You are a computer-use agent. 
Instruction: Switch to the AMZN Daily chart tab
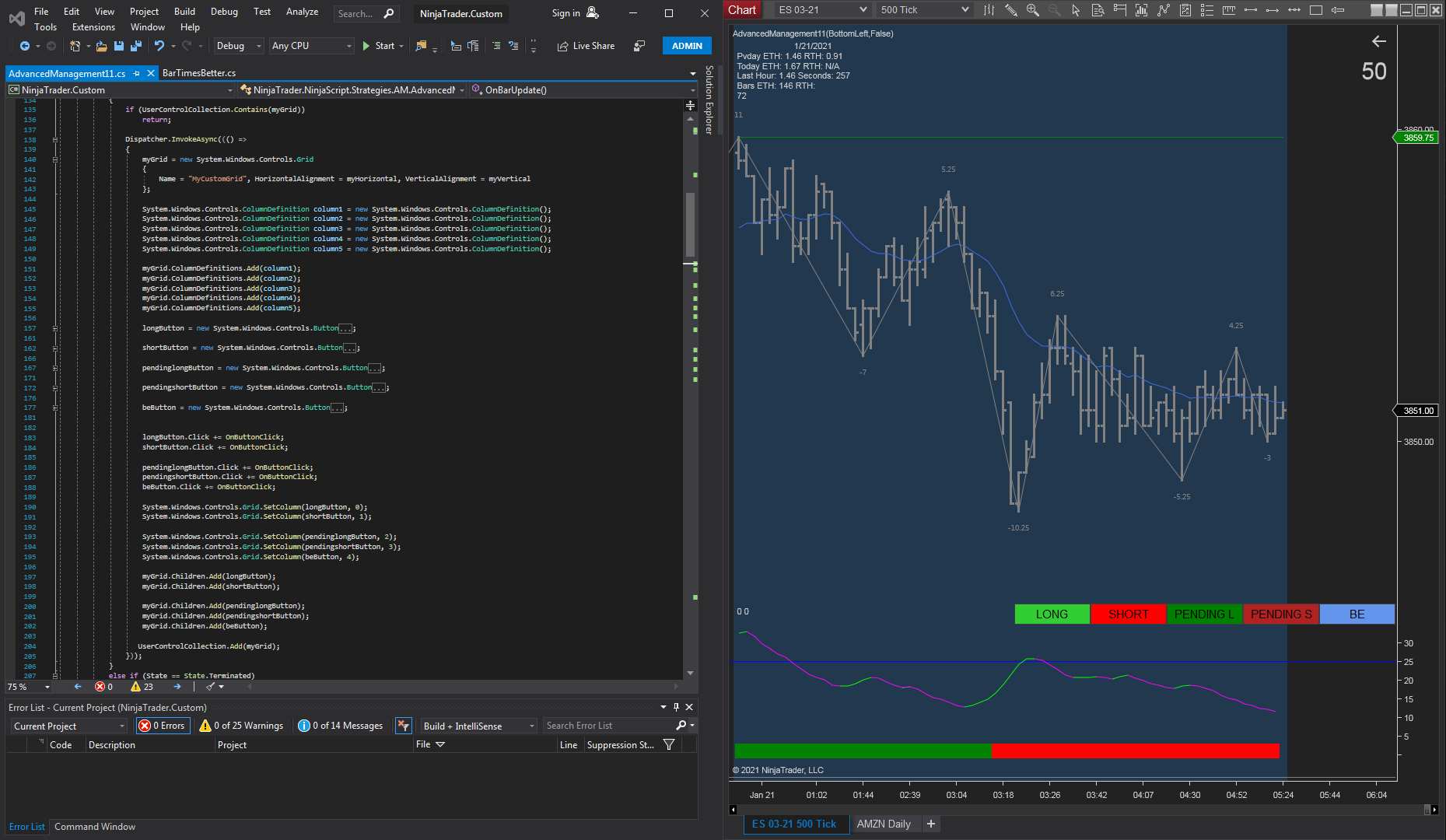coord(884,824)
